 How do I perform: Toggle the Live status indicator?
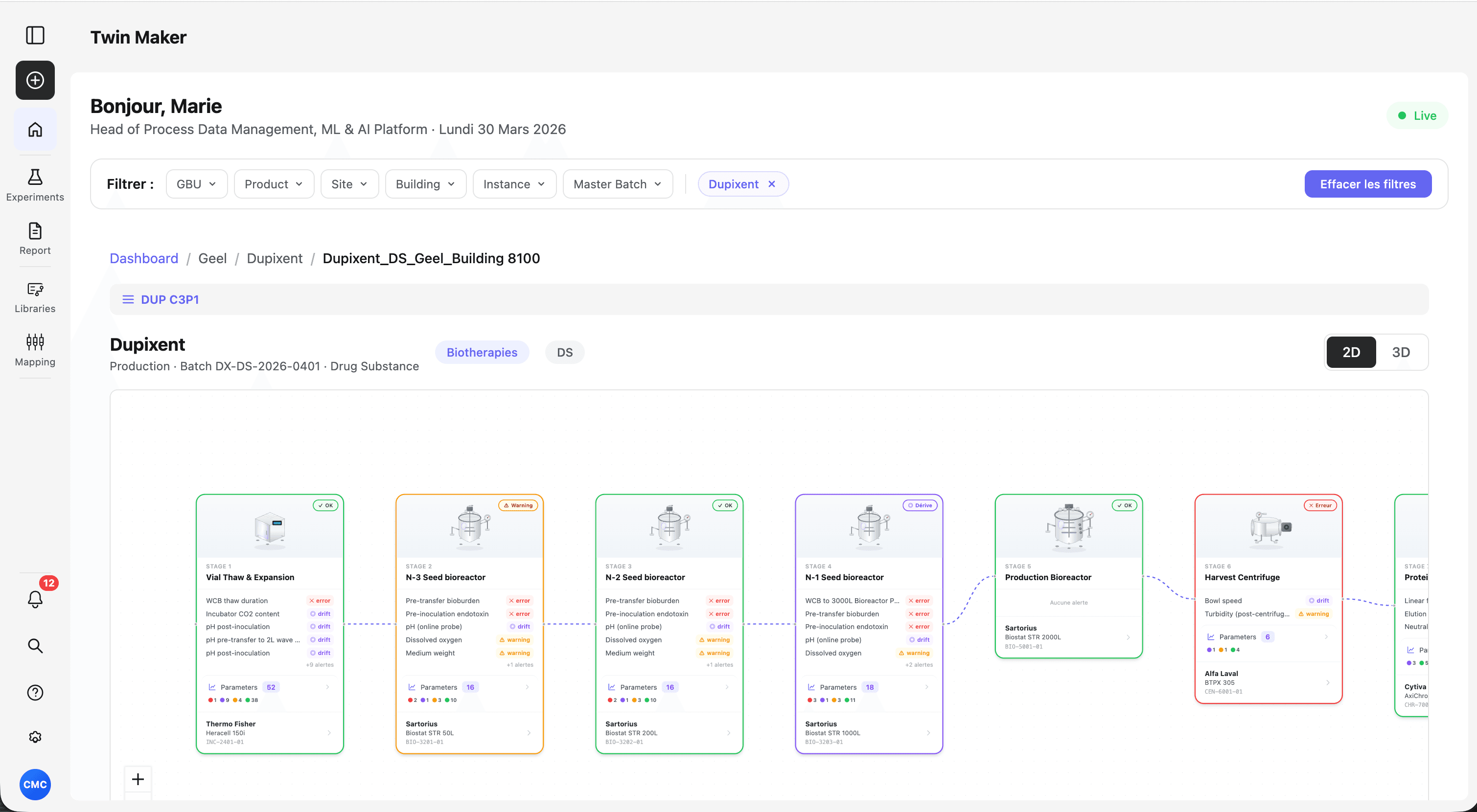(x=1417, y=116)
